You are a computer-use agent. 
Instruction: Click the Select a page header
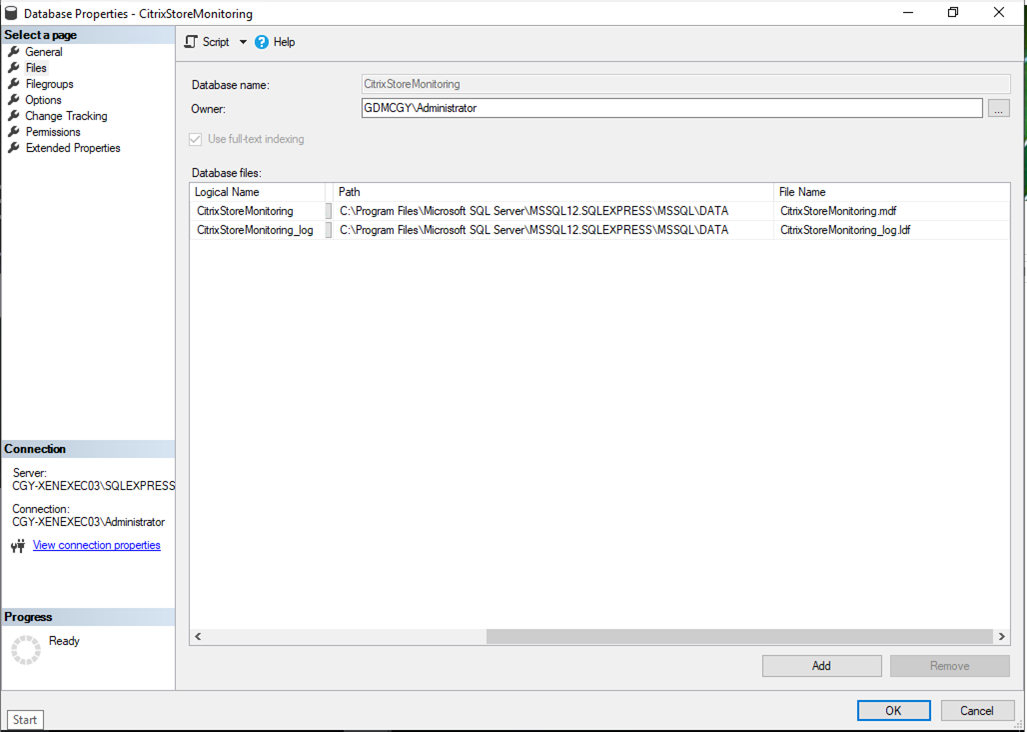tap(88, 35)
